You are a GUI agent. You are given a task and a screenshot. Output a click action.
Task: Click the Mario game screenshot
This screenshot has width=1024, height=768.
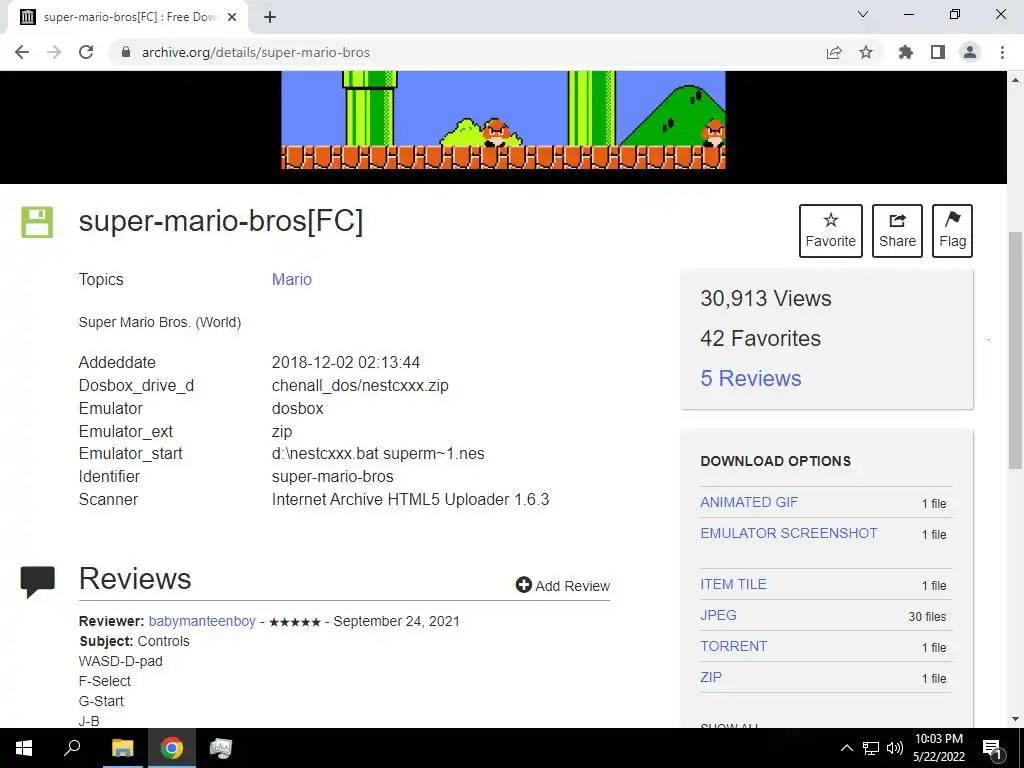point(503,120)
